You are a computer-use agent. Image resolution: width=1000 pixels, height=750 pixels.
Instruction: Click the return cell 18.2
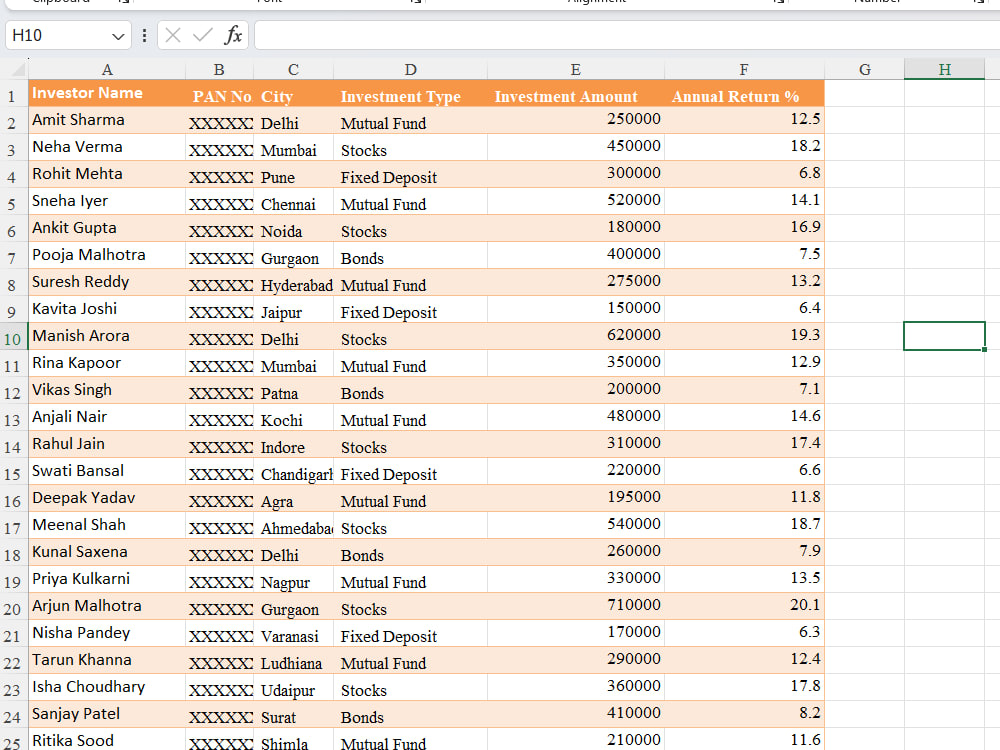click(744, 147)
